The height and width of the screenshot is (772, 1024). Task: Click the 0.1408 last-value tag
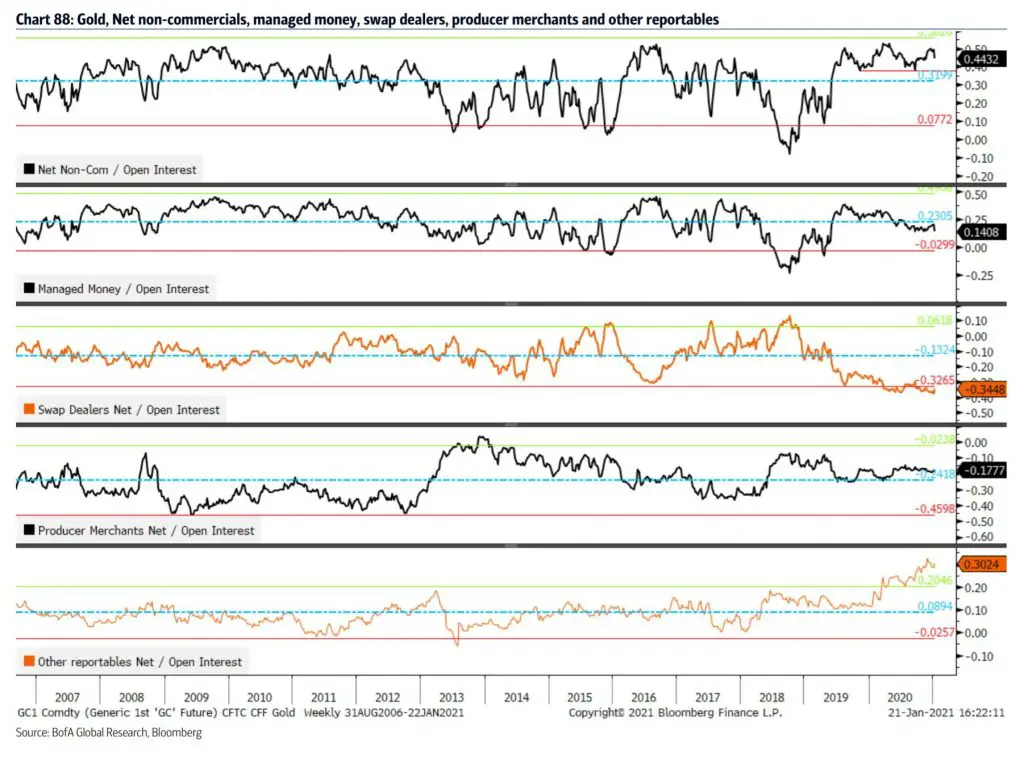(x=981, y=232)
